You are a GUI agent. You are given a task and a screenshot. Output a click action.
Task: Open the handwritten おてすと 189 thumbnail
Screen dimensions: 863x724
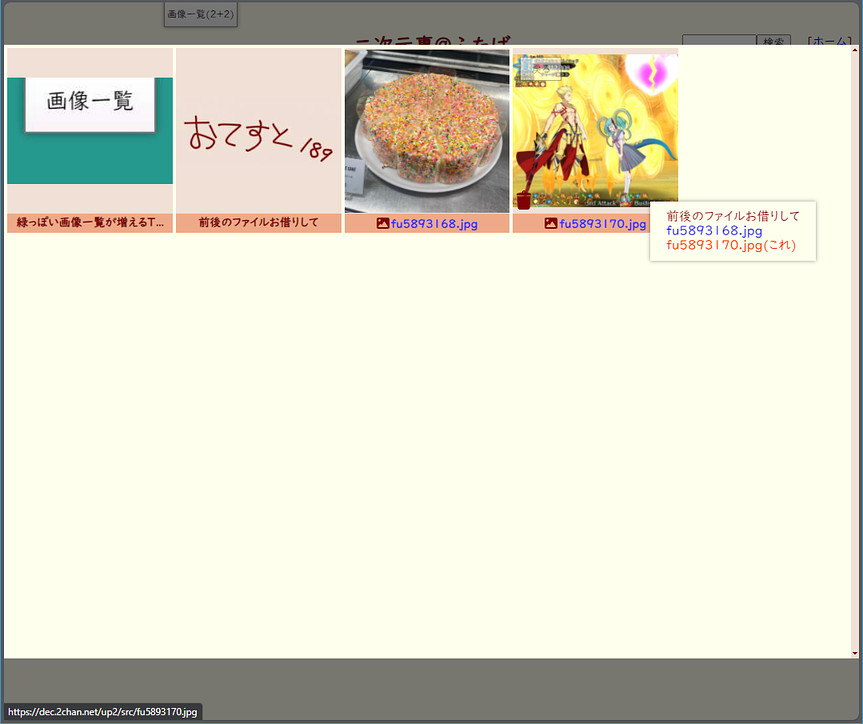[x=259, y=130]
